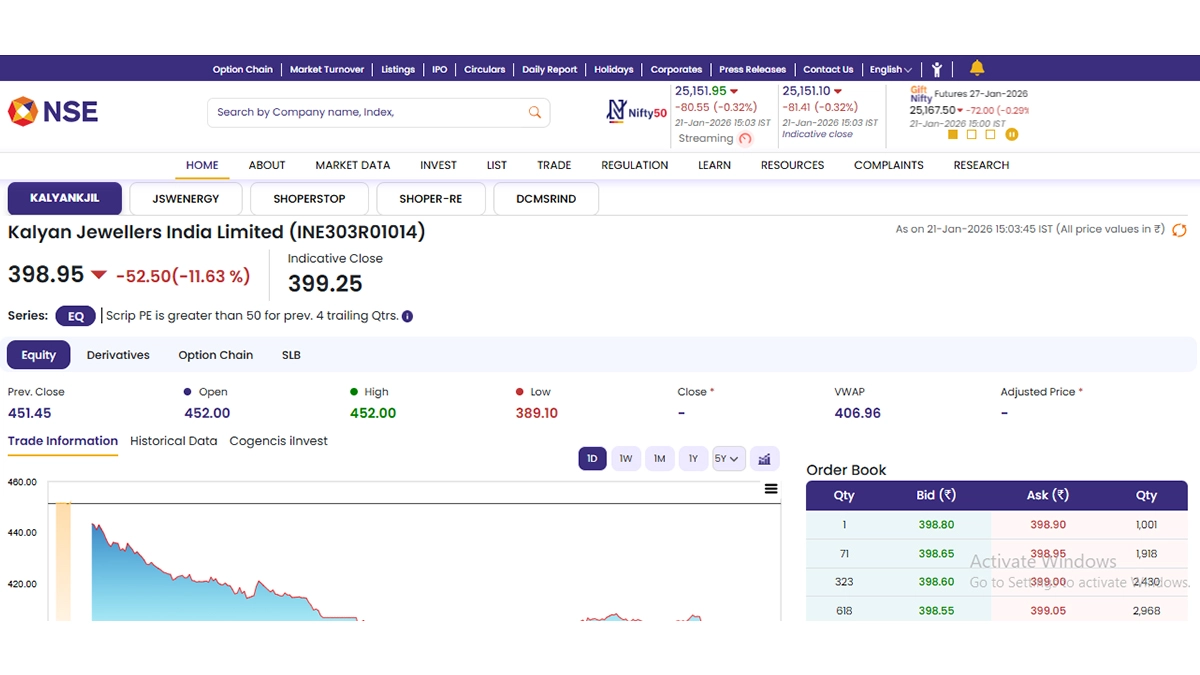
Task: Click the company search input field
Action: pos(365,112)
